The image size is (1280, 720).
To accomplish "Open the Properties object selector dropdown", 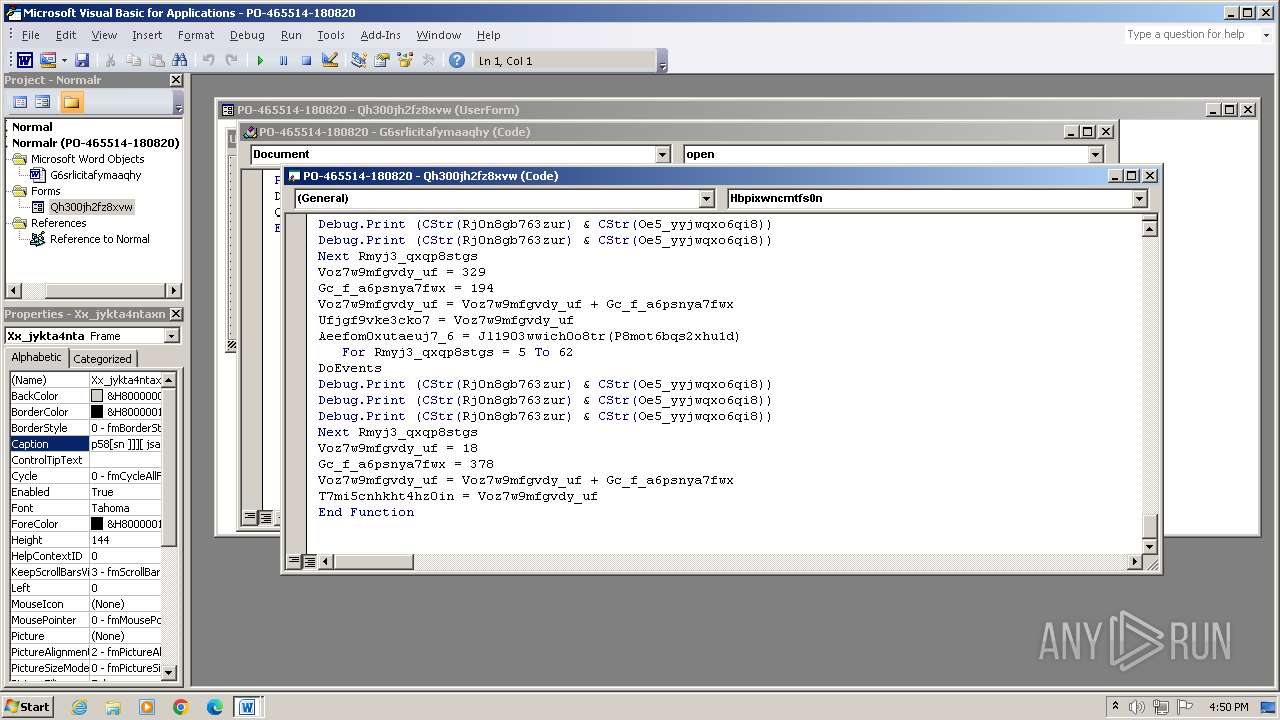I will click(x=171, y=336).
